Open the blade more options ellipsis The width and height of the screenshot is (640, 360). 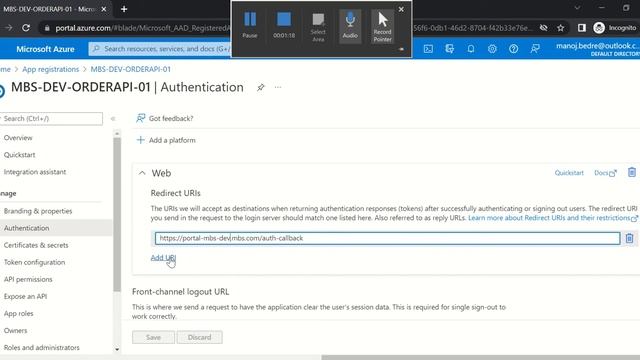tap(278, 87)
